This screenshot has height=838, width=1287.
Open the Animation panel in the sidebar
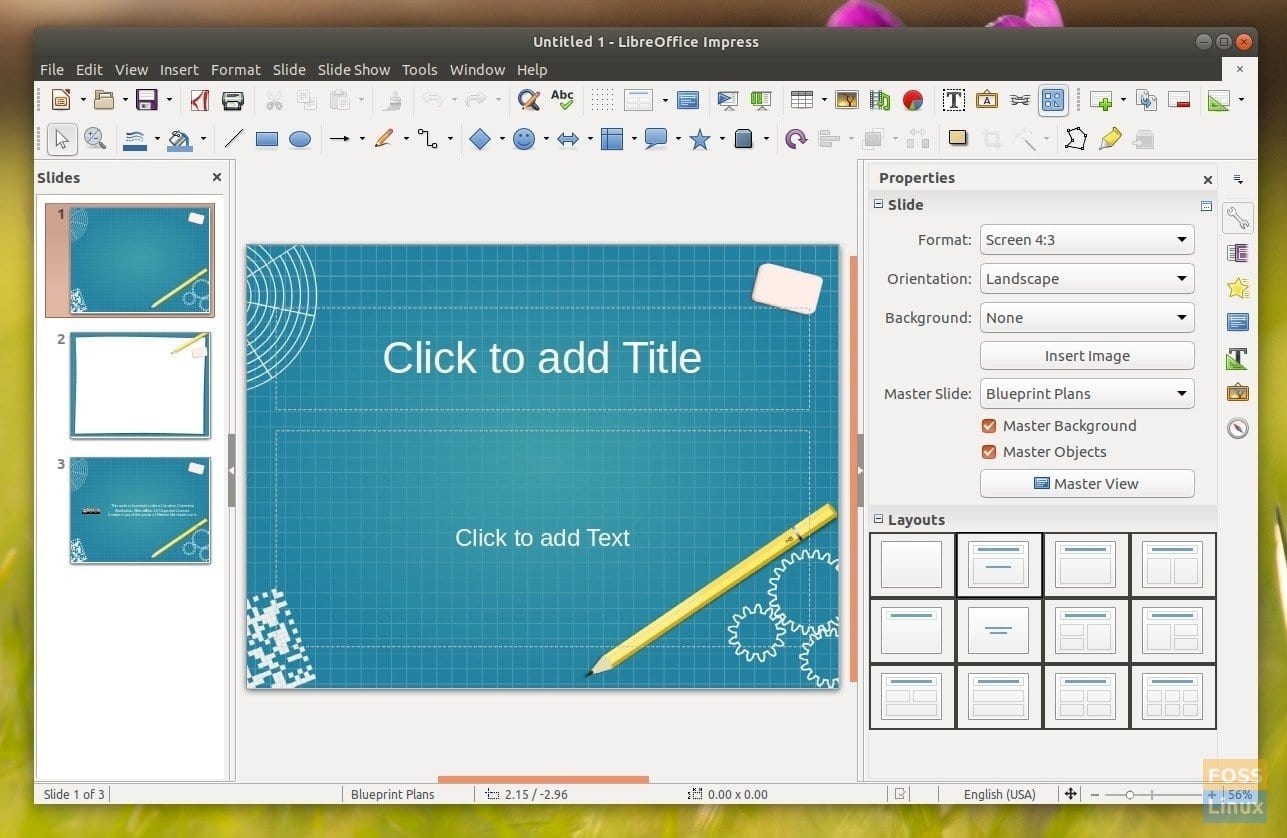[1237, 288]
